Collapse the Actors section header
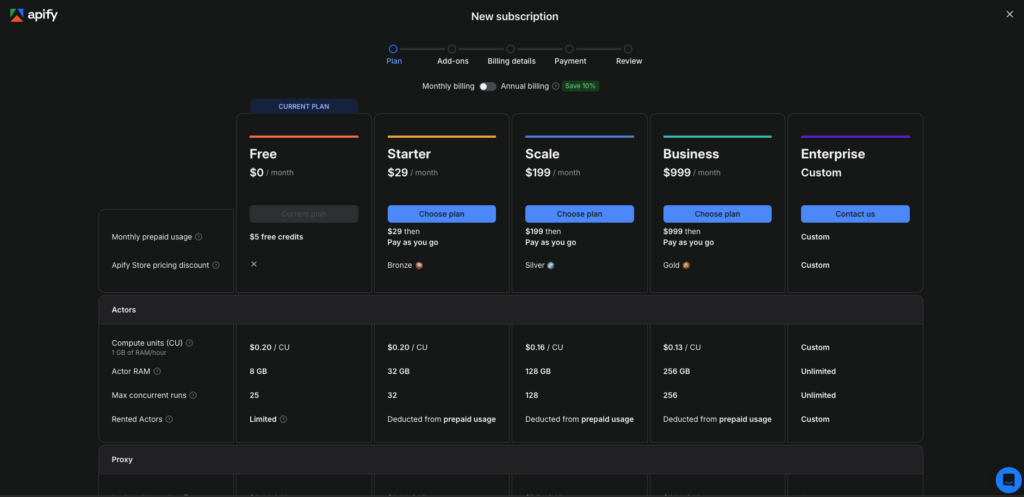 (x=511, y=310)
